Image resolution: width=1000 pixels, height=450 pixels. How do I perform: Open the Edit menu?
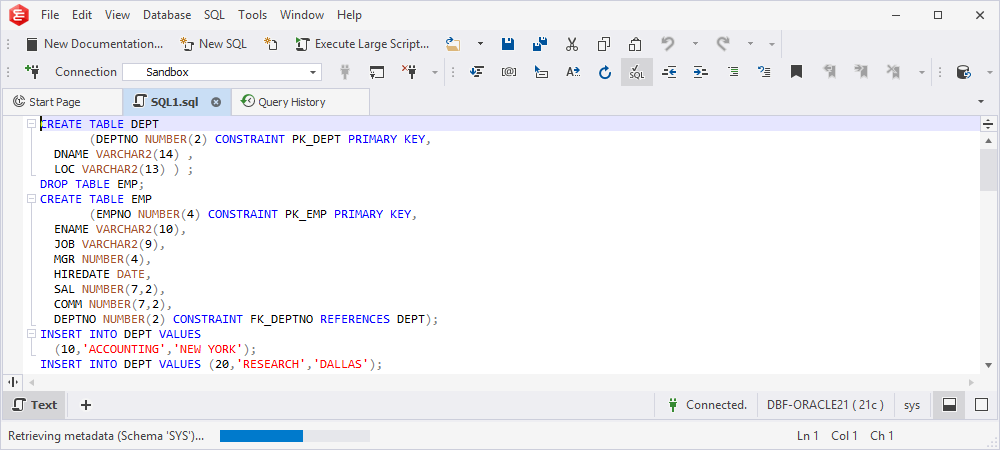click(x=82, y=15)
